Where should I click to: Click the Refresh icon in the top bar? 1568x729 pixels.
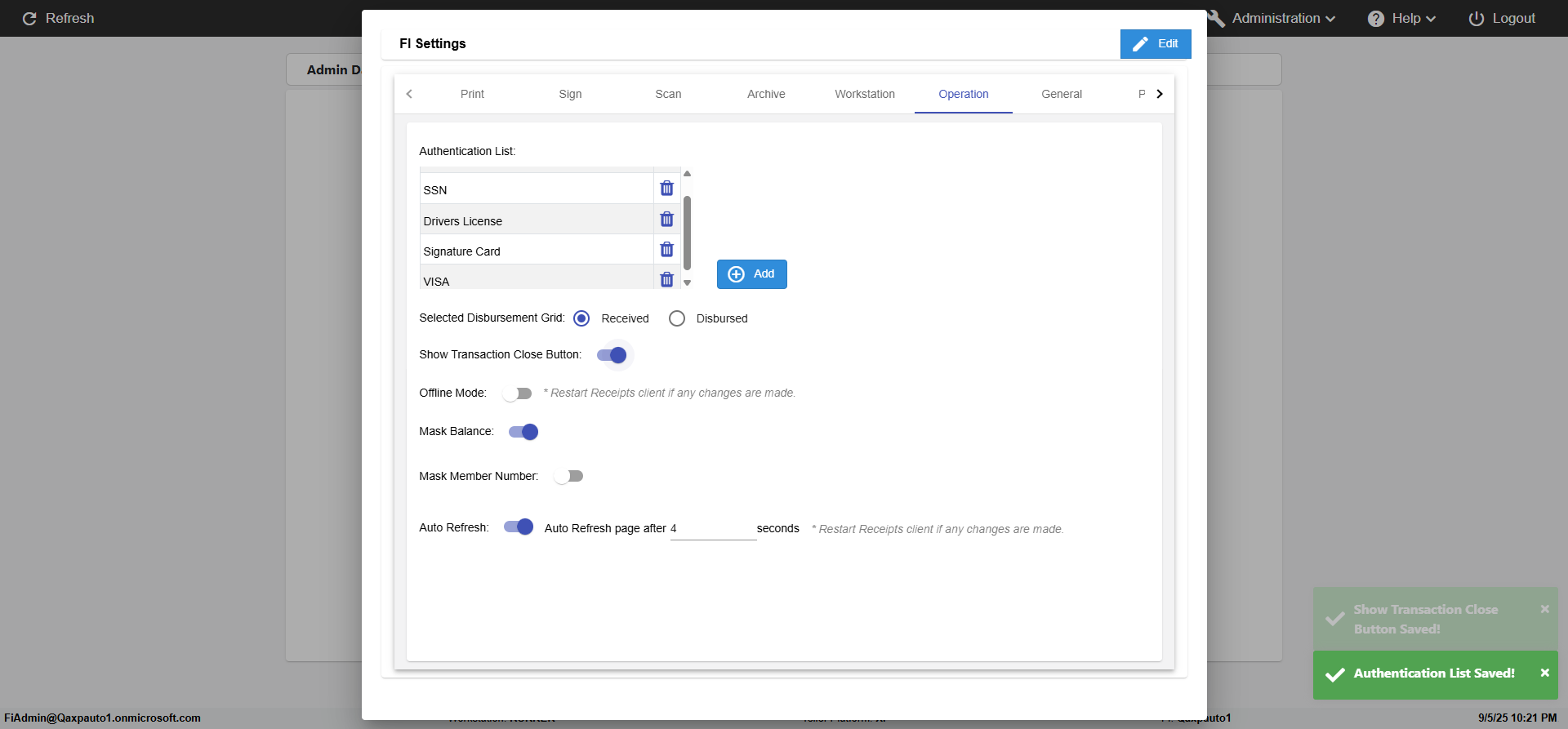pos(29,19)
